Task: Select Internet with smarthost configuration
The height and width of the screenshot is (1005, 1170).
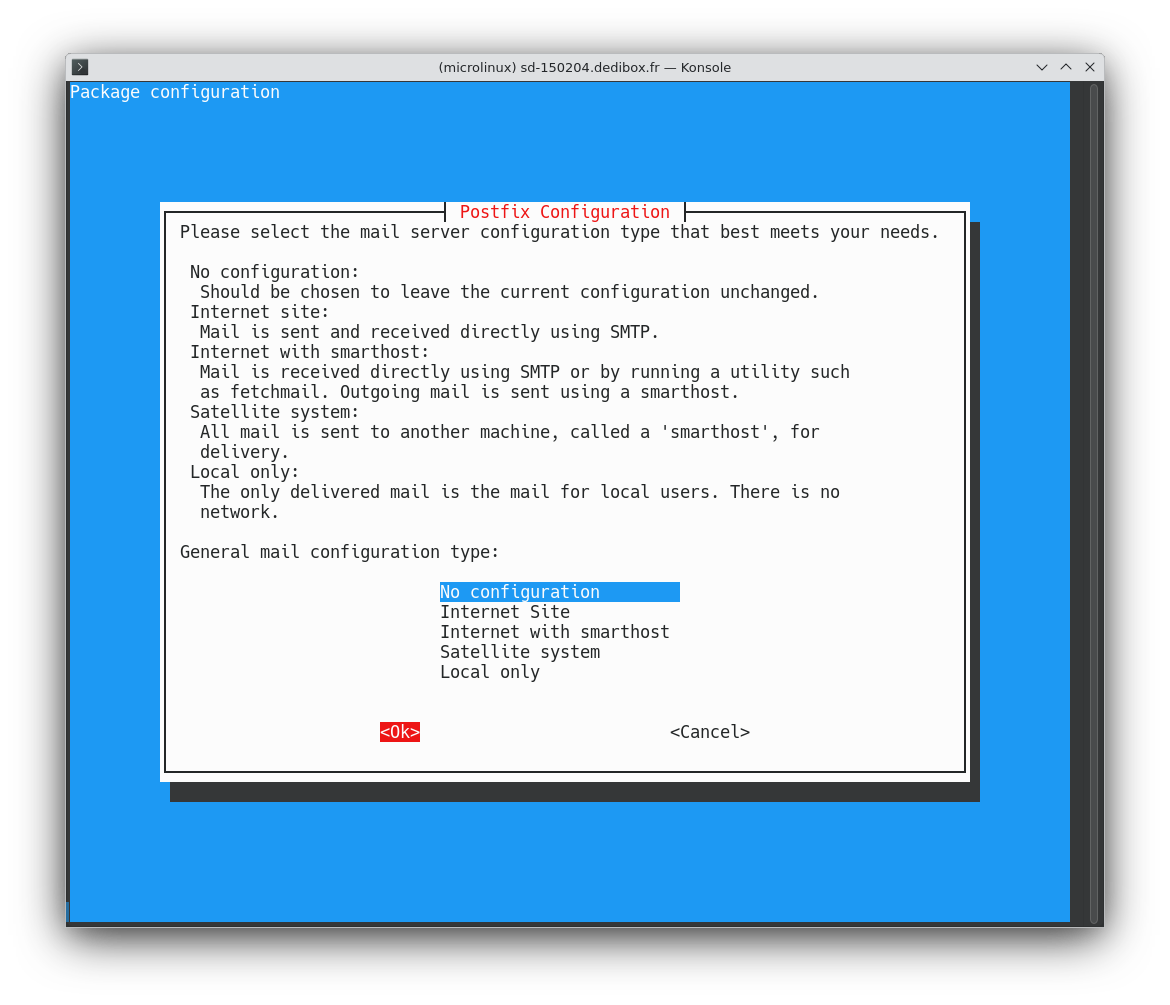Action: [x=554, y=631]
